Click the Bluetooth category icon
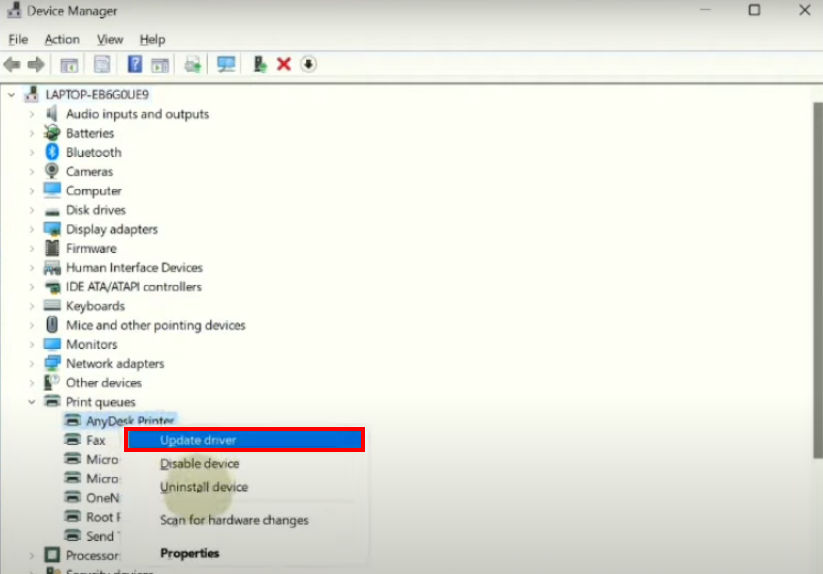The image size is (823, 574). 52,152
